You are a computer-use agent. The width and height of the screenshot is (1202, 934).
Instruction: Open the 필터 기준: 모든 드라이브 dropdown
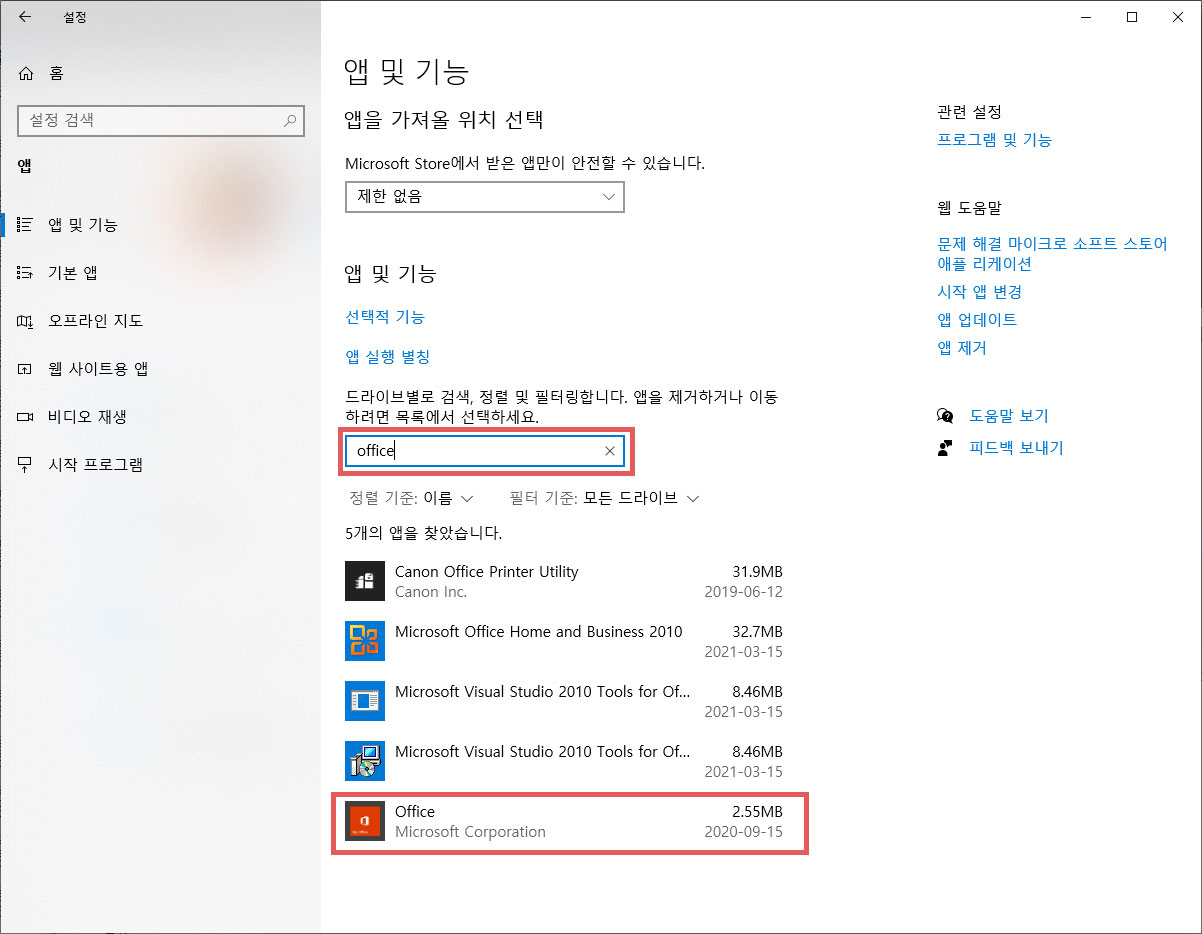click(604, 498)
